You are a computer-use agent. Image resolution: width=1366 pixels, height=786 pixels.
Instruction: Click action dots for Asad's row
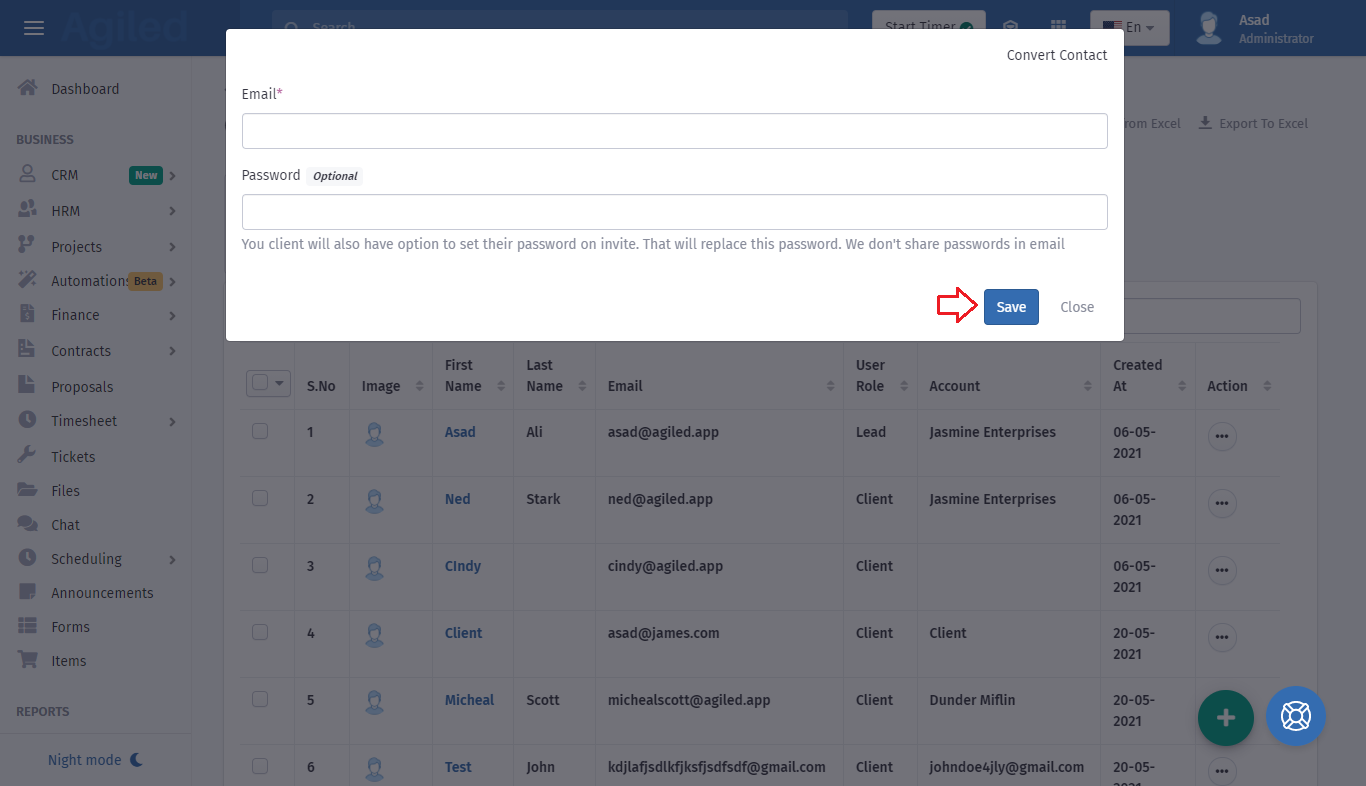[x=1222, y=437]
